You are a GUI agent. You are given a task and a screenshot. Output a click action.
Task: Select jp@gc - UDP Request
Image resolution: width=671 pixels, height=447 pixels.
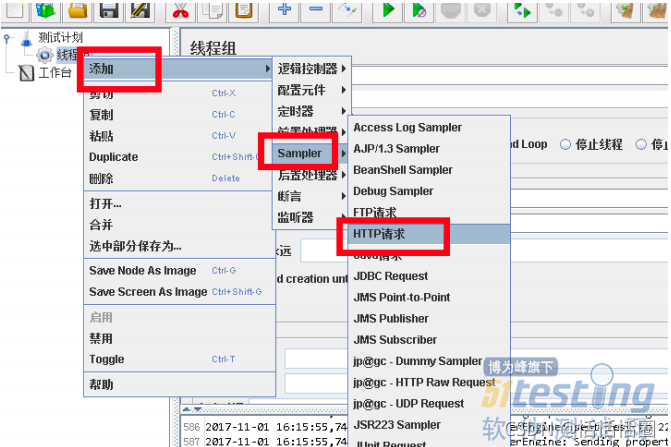pos(429,404)
